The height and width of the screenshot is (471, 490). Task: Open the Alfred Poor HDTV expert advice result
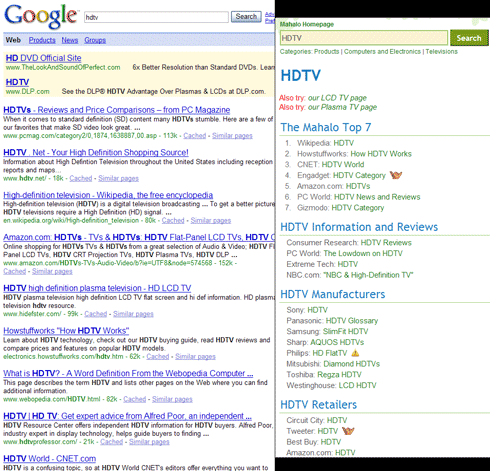click(127, 416)
